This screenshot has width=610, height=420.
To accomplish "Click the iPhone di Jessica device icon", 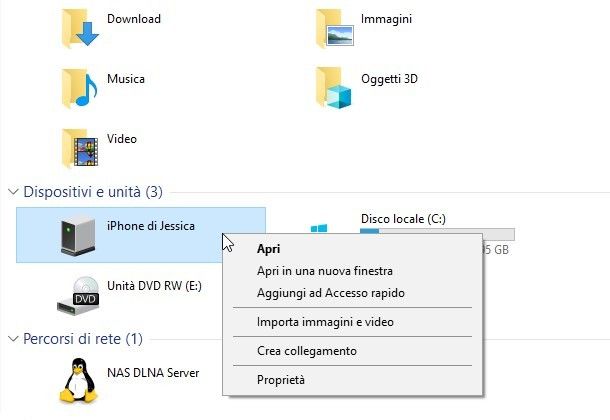I will coord(78,235).
